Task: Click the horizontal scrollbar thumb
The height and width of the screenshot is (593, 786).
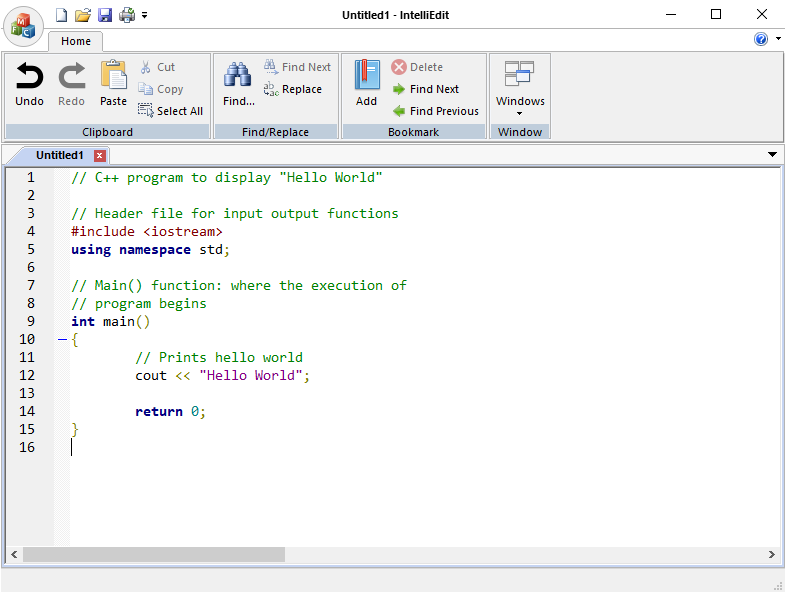Action: [154, 554]
